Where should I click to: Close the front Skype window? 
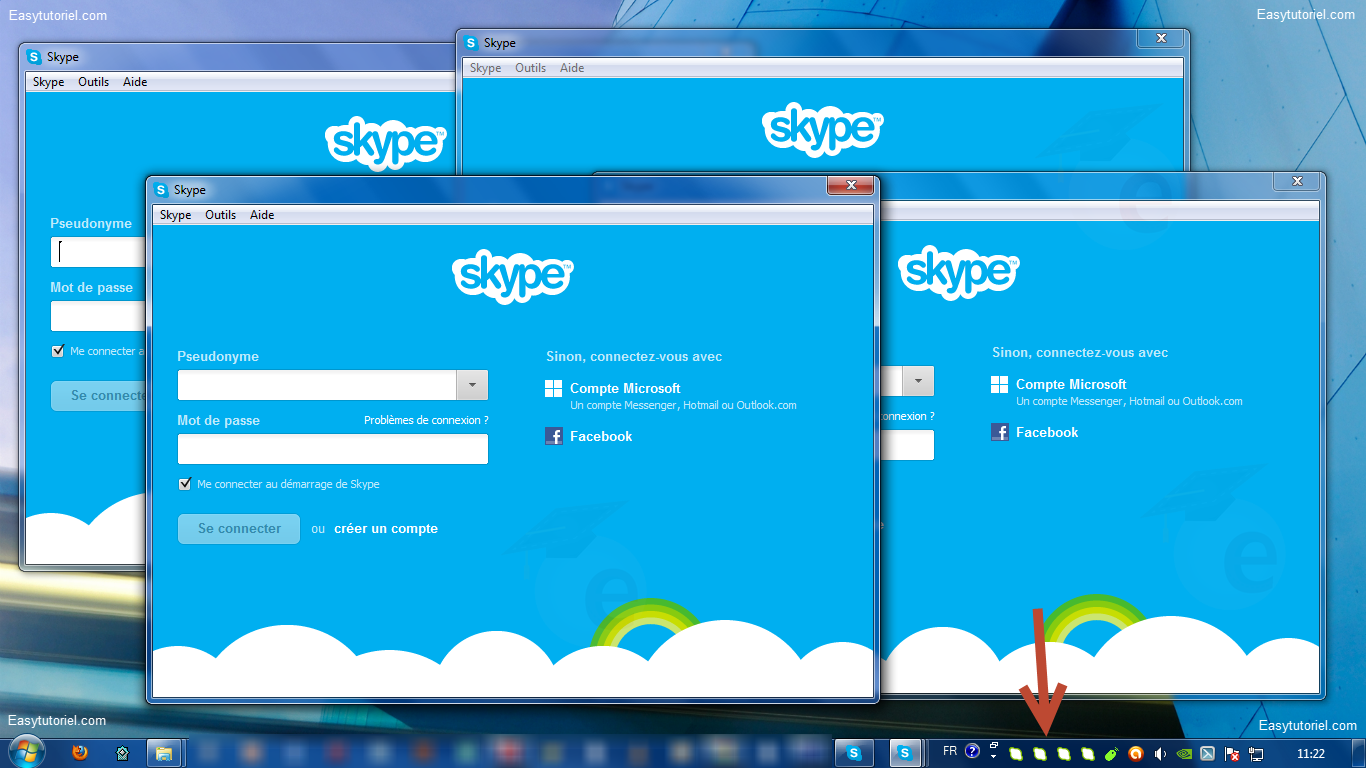point(852,185)
